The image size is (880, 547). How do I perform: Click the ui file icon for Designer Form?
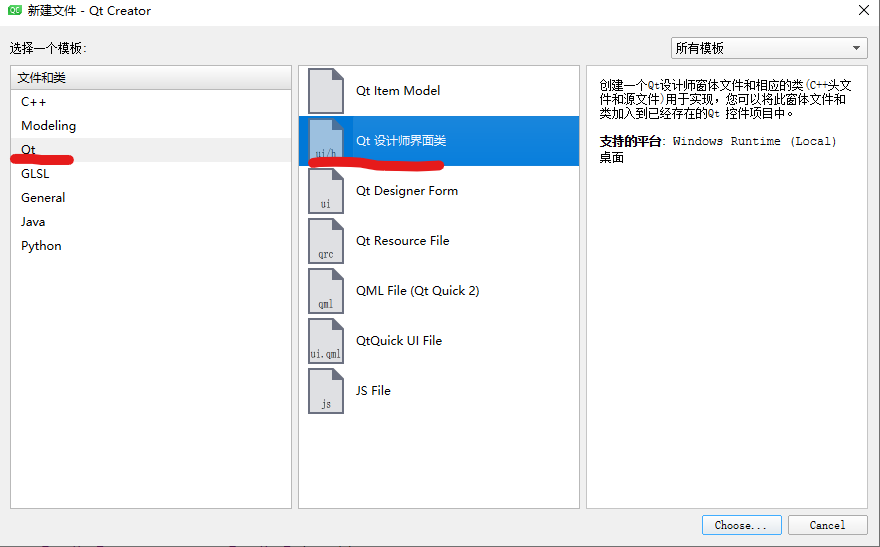click(x=326, y=191)
